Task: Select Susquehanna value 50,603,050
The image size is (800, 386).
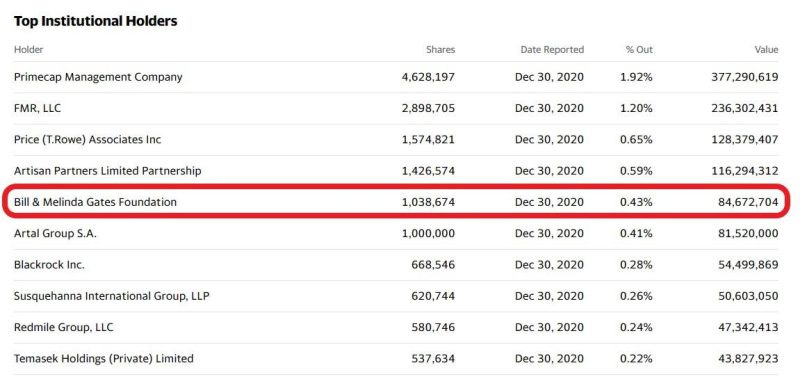Action: point(749,296)
